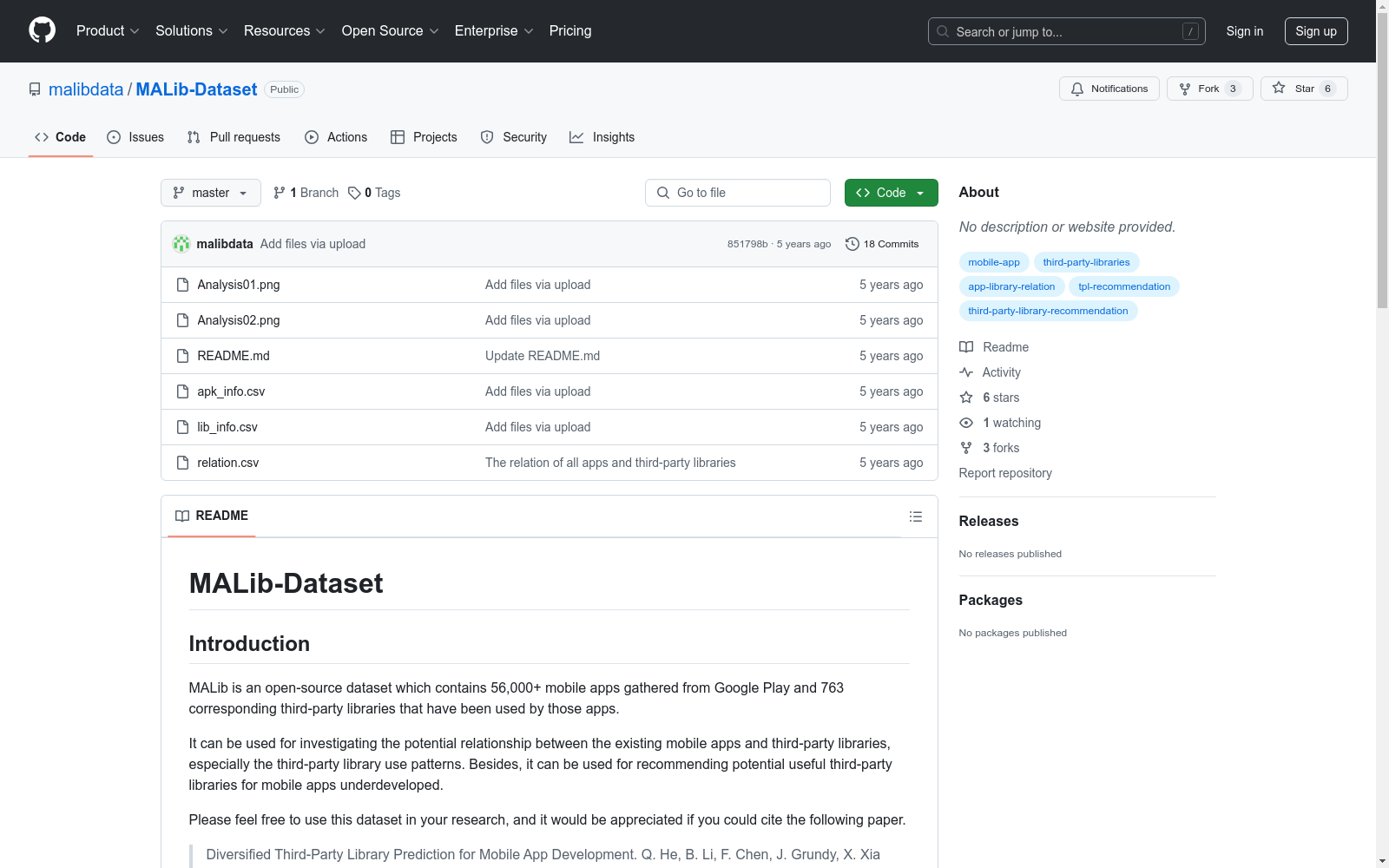This screenshot has height=868, width=1389.
Task: Open the mobile-app topic tag
Action: coord(994,262)
